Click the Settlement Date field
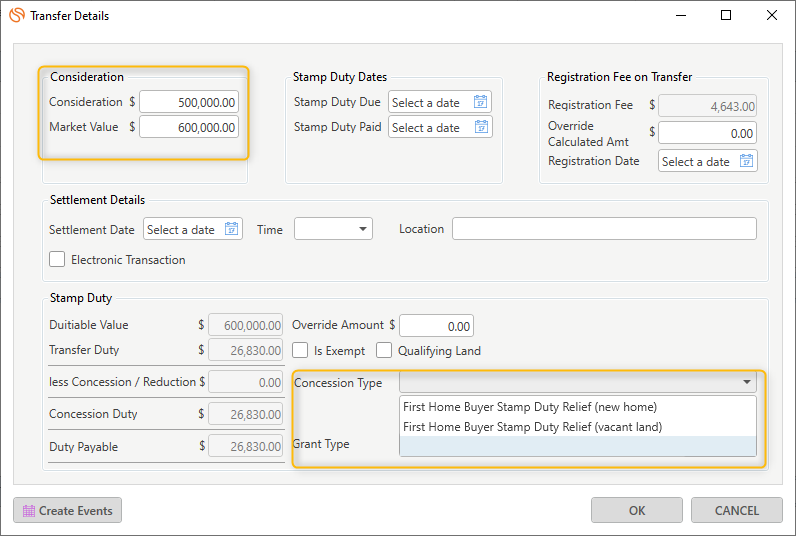Screen dimensions: 796x536 point(193,229)
